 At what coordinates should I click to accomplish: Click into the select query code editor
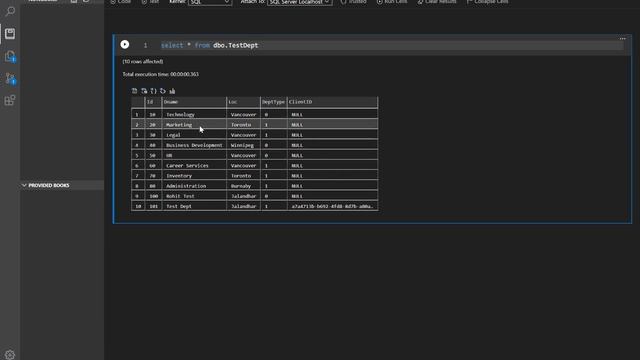[391, 45]
